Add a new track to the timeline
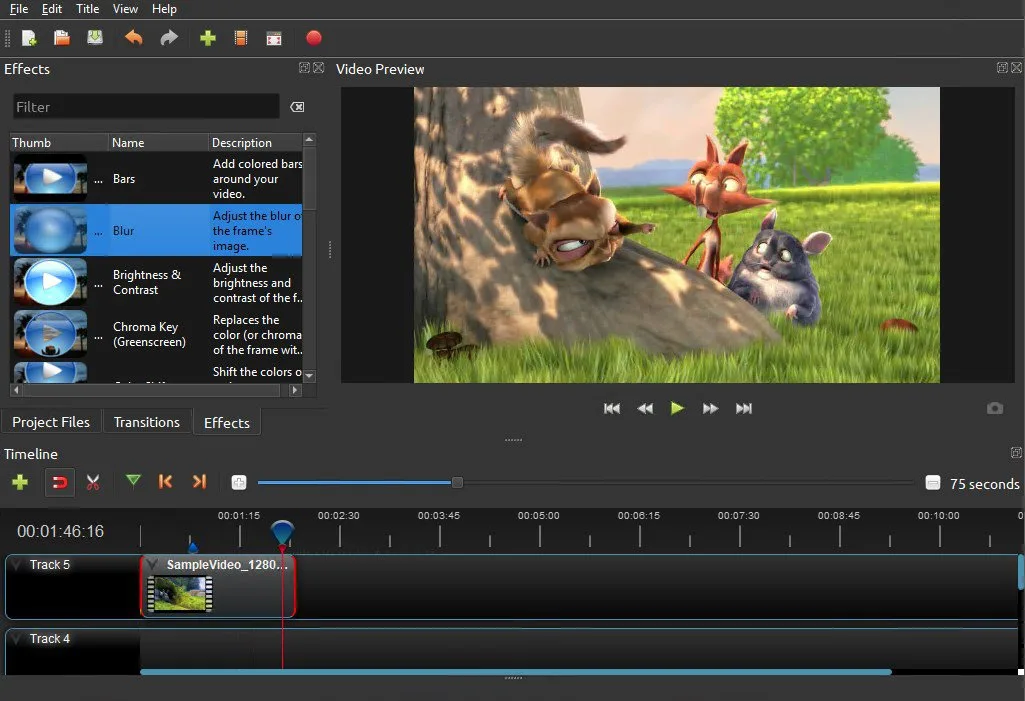Viewport: 1025px width, 701px height. (19, 482)
